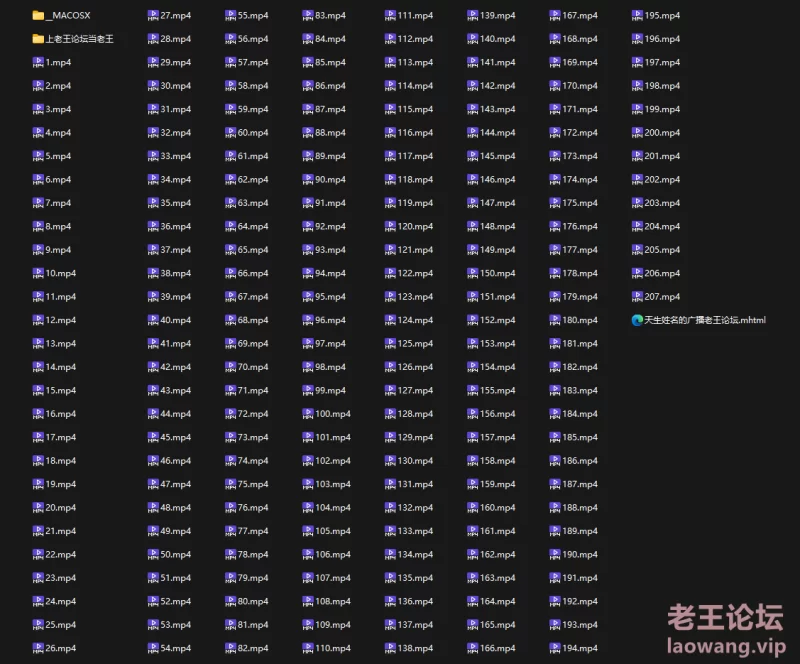The width and height of the screenshot is (800, 664).
Task: Select the video icon next to 83.mp4
Action: click(308, 15)
